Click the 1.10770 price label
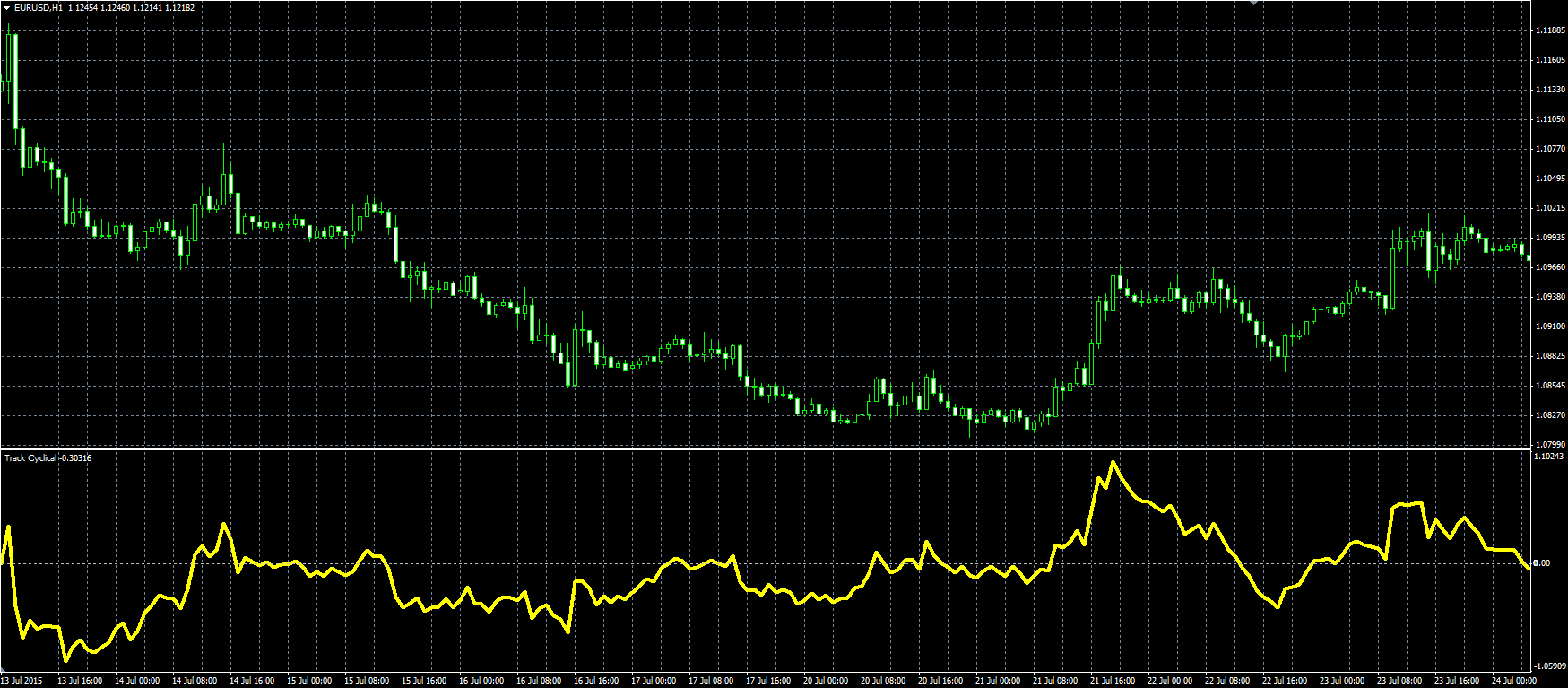Screen dimensions: 1568x688 1550,149
